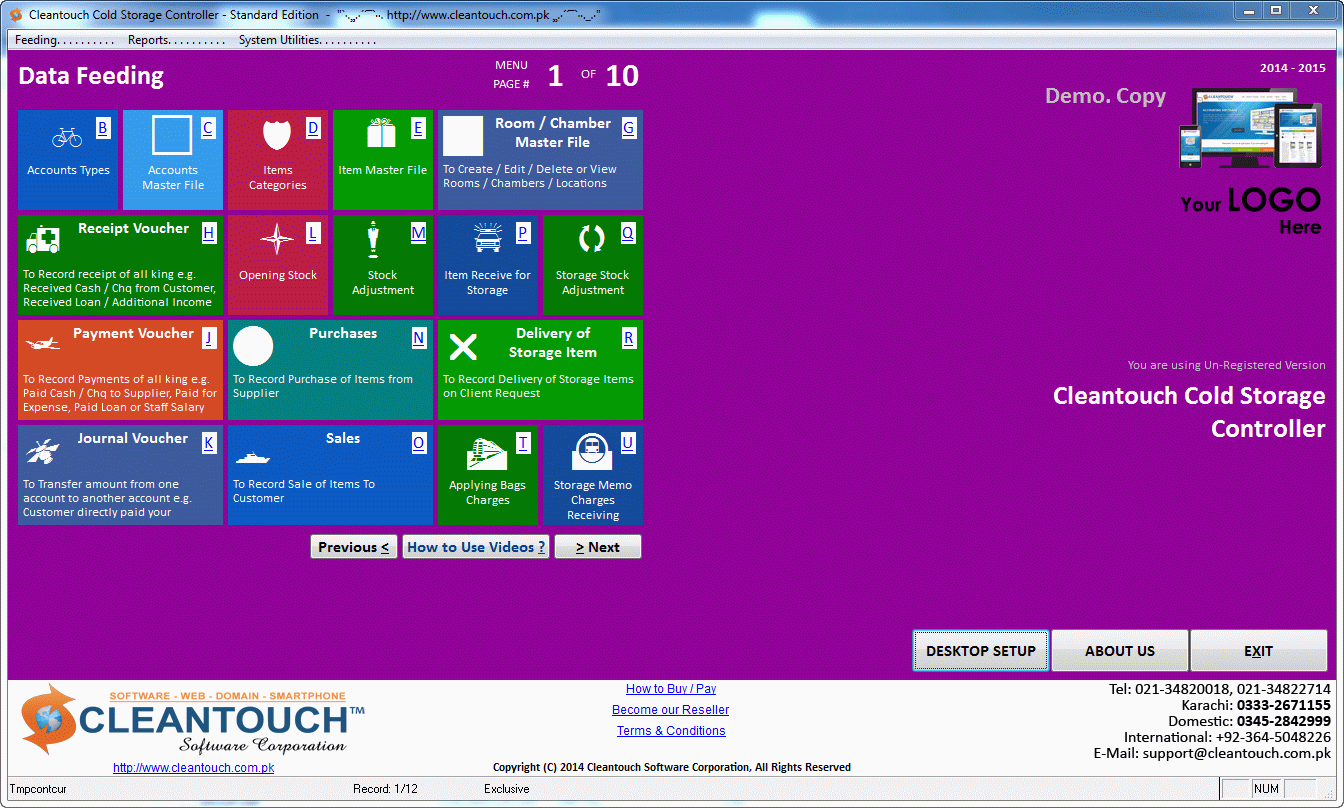Click the Exclusive status bar entry
The height and width of the screenshot is (808, 1344).
tap(507, 789)
